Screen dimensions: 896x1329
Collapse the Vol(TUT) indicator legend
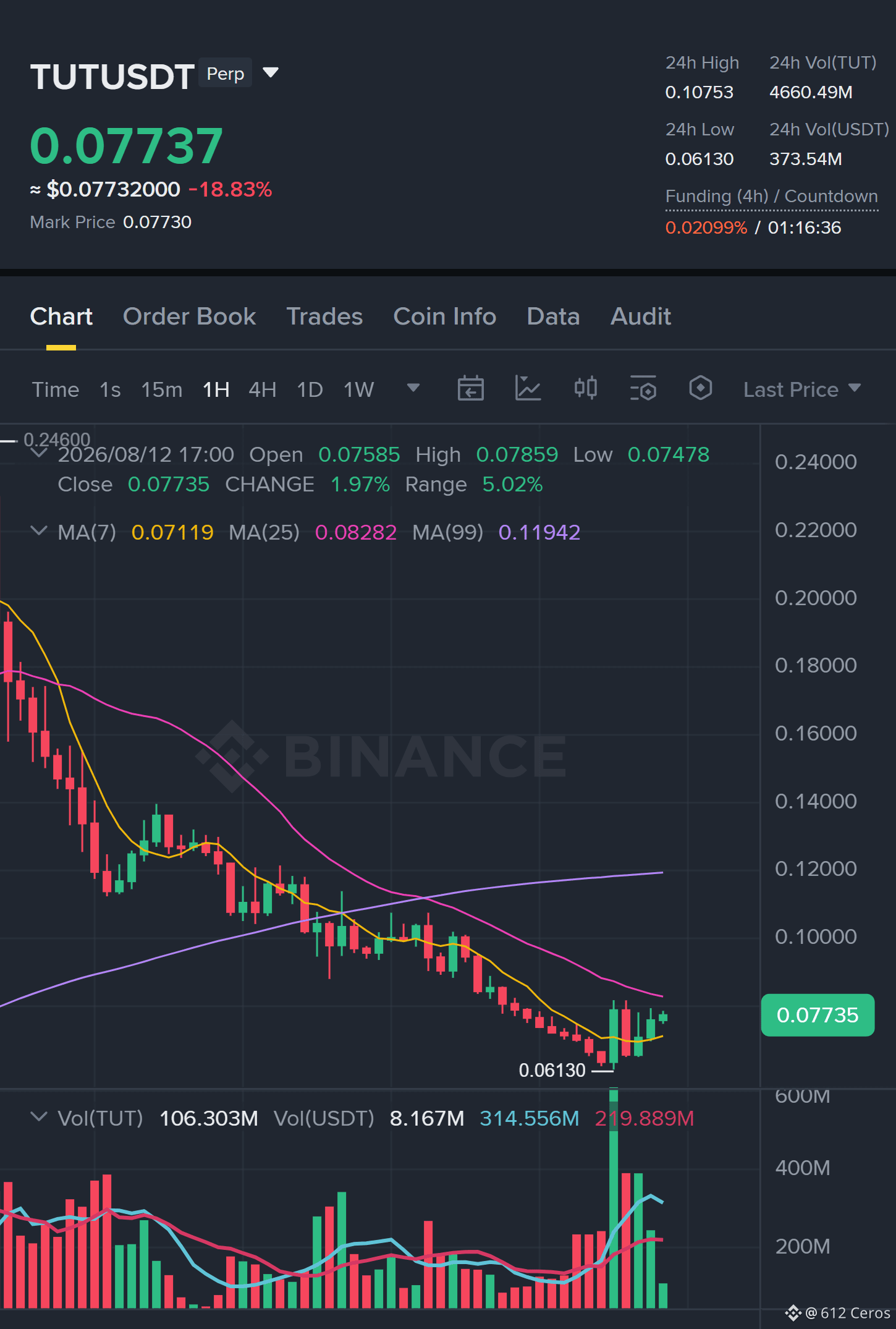point(39,1117)
